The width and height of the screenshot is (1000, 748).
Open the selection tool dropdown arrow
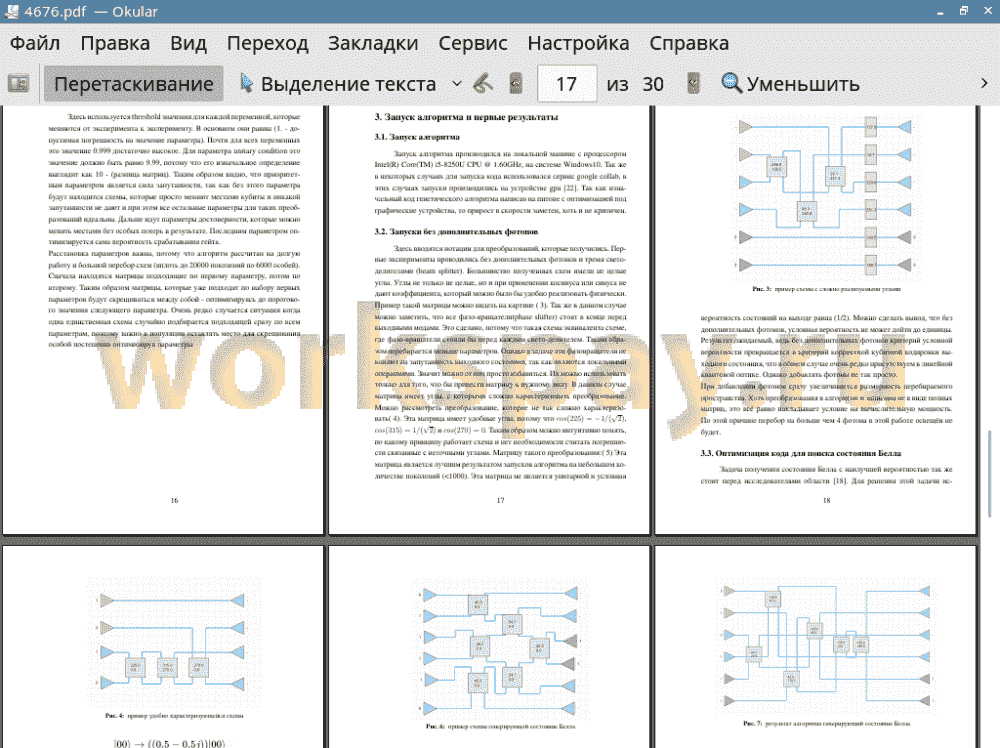pyautogui.click(x=457, y=84)
